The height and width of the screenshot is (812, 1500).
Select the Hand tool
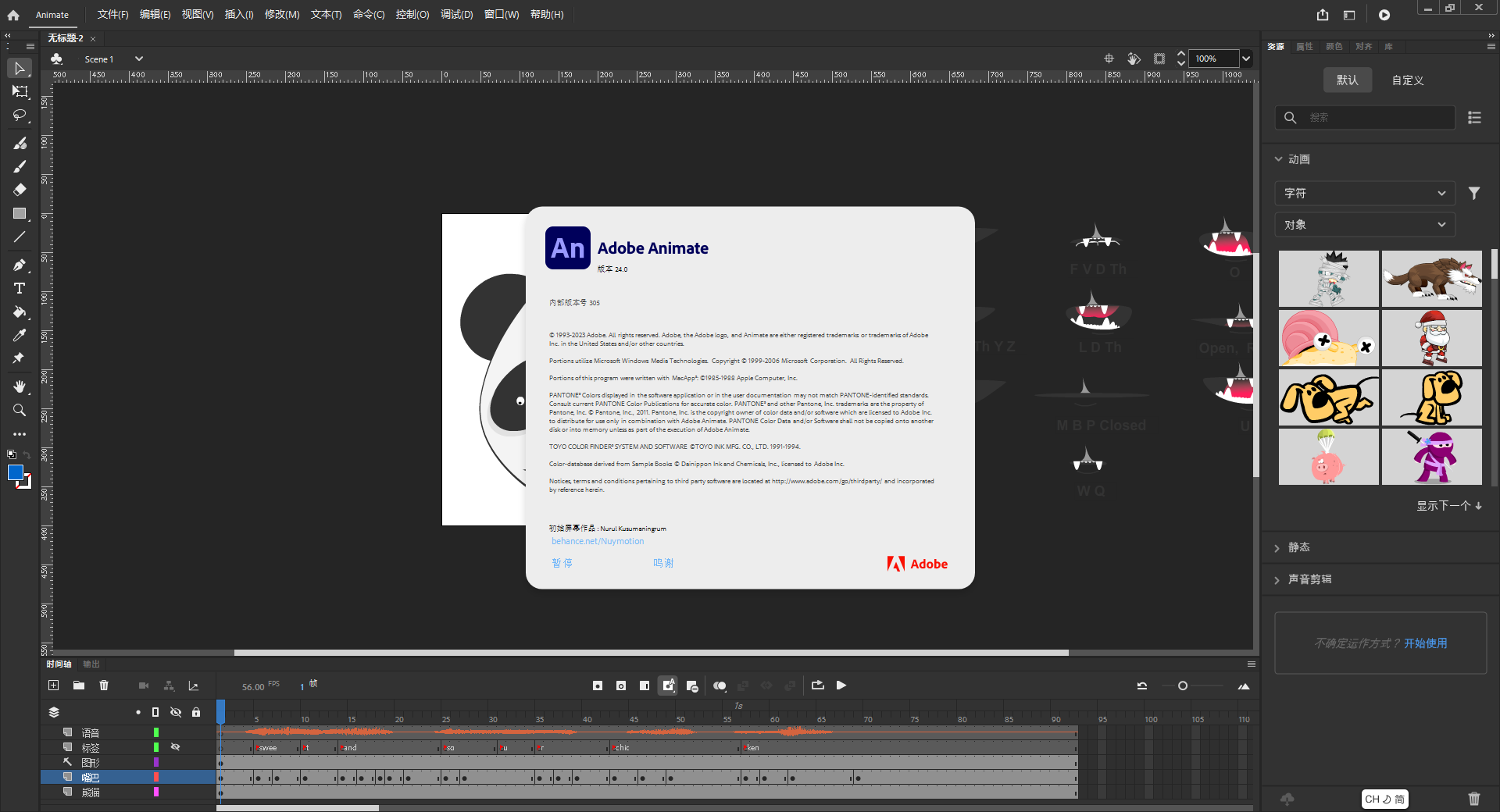point(20,386)
